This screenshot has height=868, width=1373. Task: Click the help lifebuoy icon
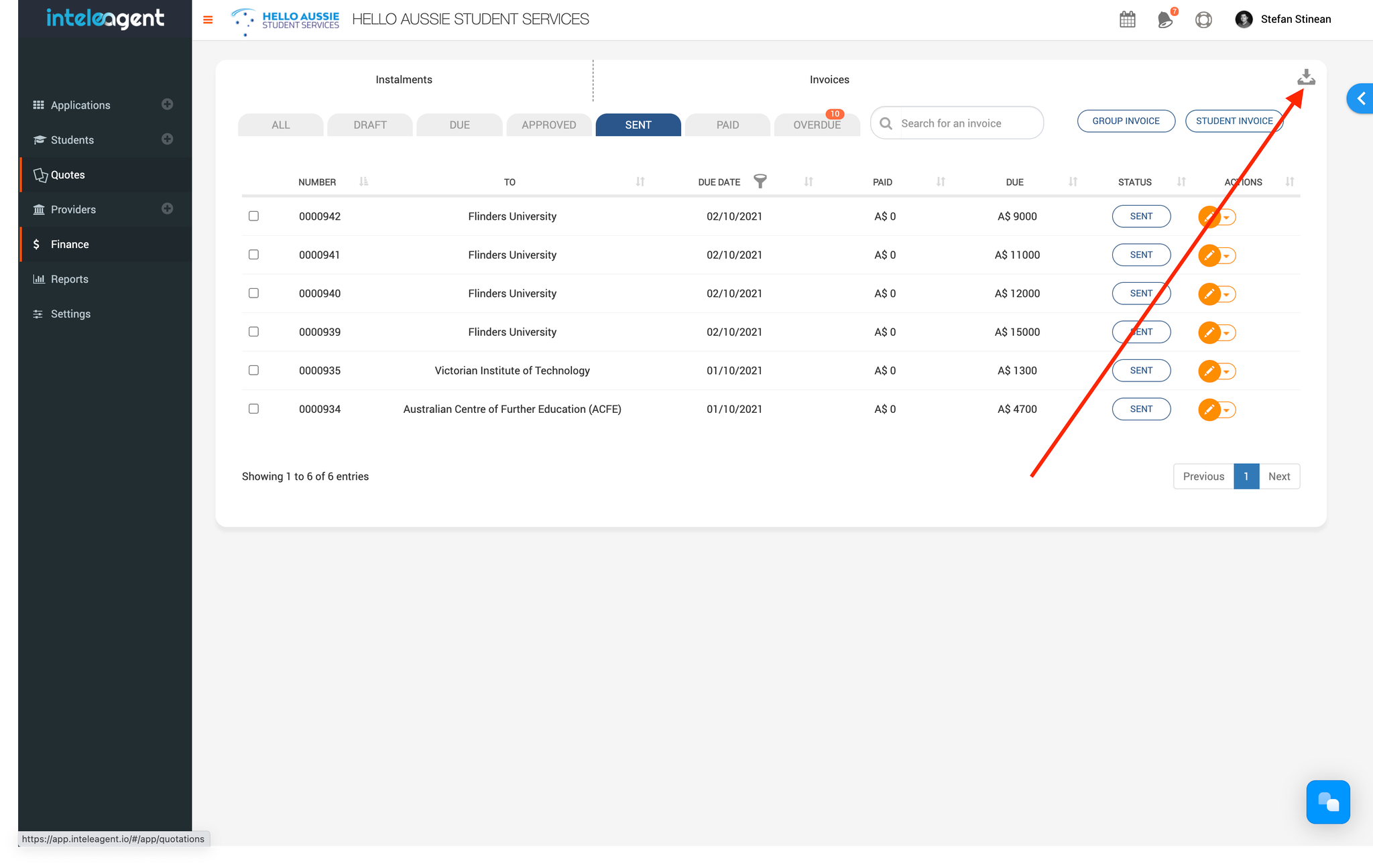1203,19
